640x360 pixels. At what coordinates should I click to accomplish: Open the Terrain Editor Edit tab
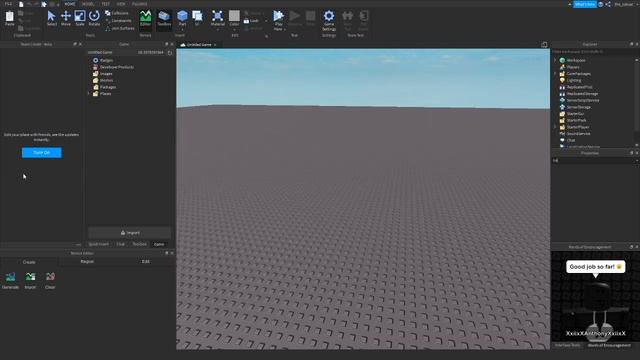(x=146, y=262)
